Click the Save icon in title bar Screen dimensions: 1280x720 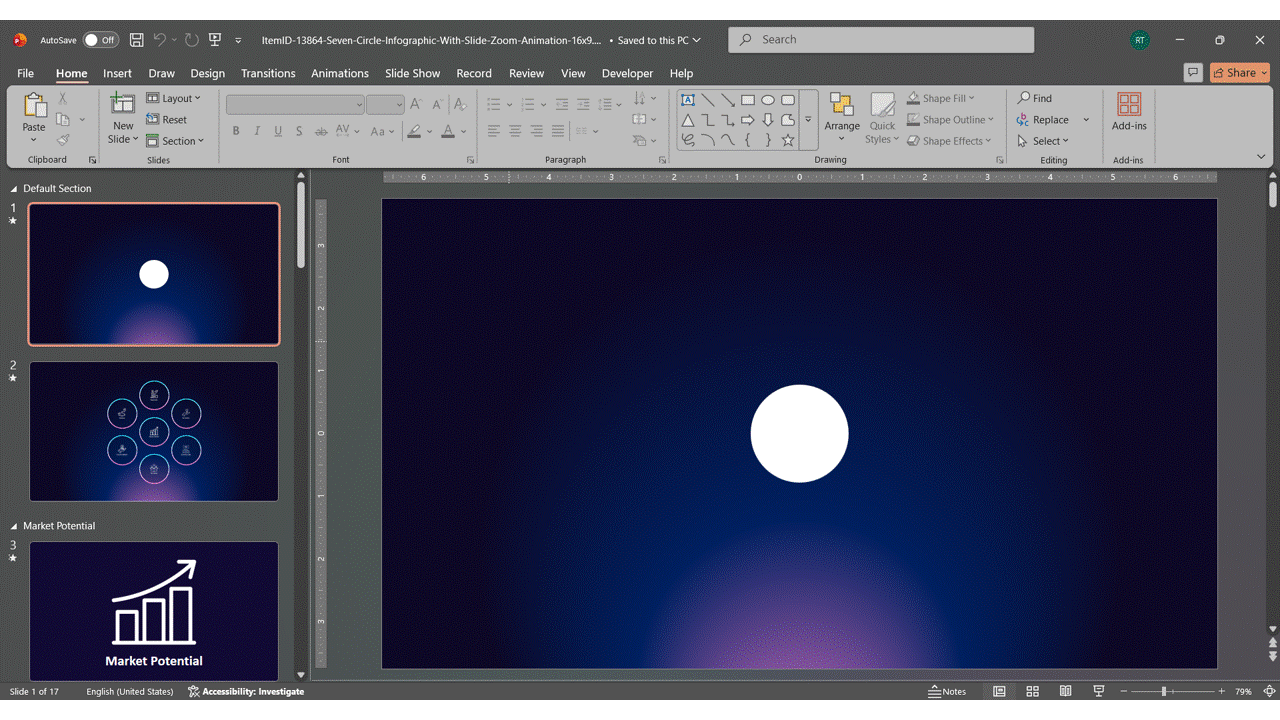click(136, 40)
